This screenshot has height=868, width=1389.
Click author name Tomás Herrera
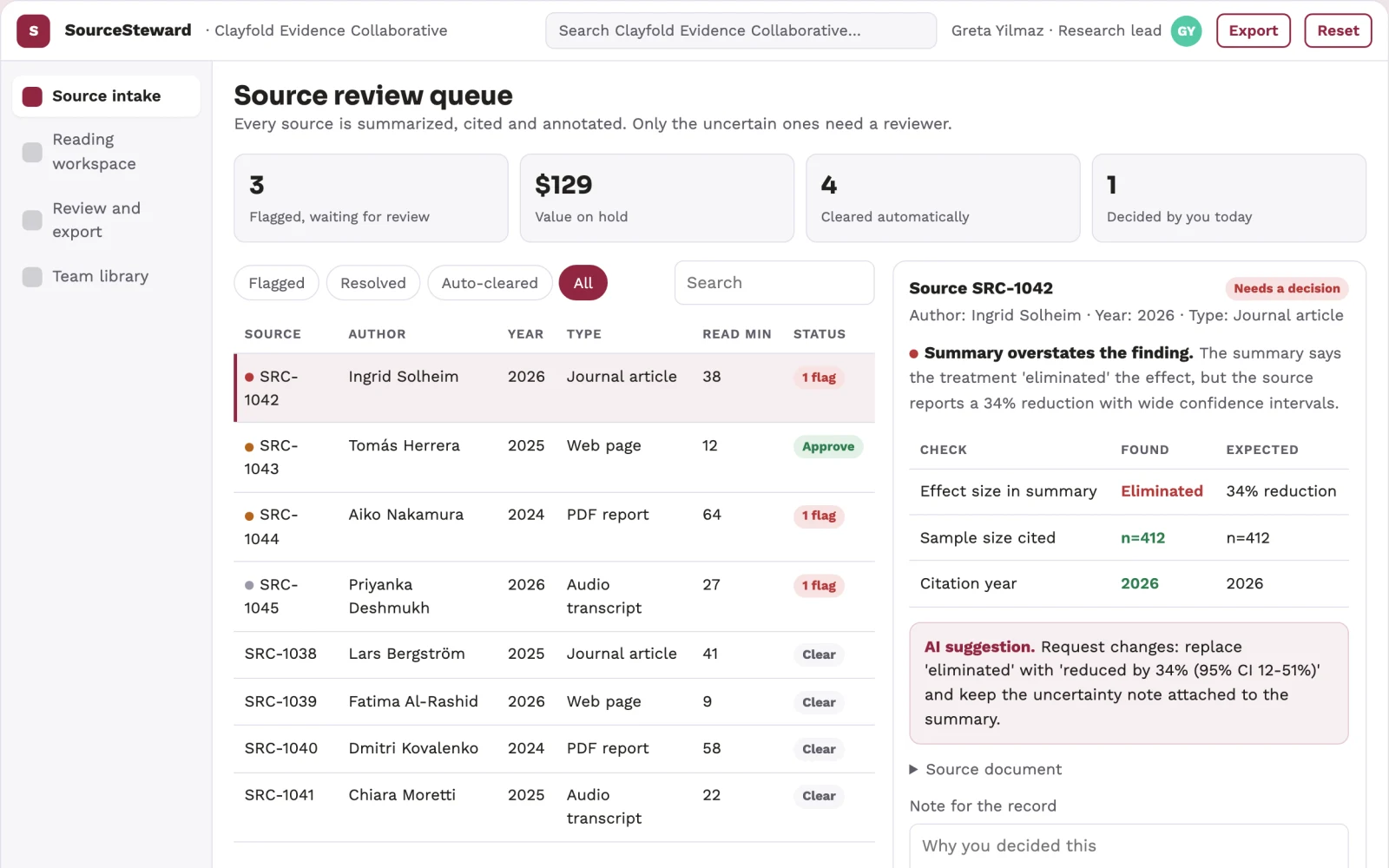pos(404,446)
